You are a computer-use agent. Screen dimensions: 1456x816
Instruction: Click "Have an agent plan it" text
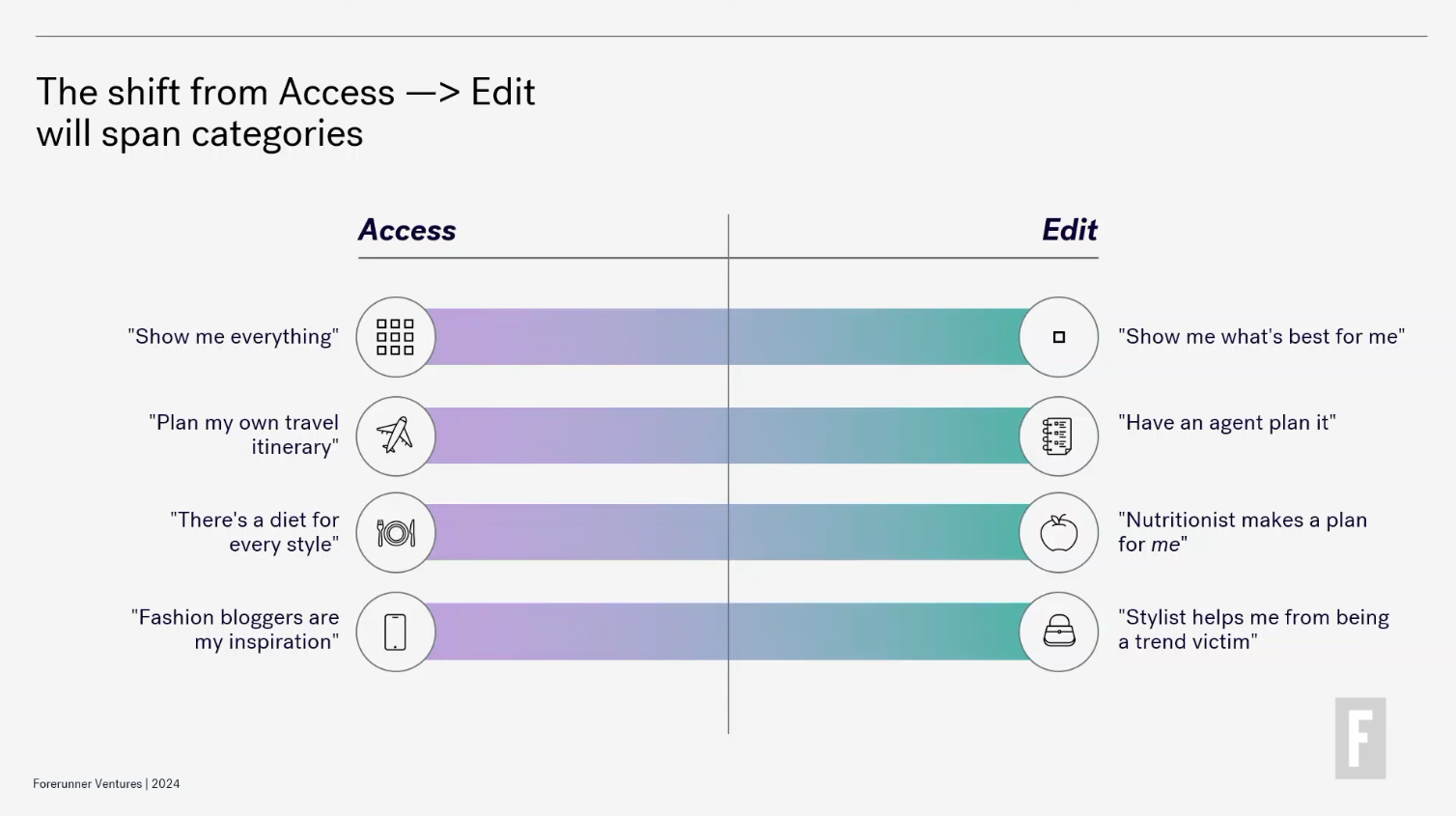[x=1227, y=423]
